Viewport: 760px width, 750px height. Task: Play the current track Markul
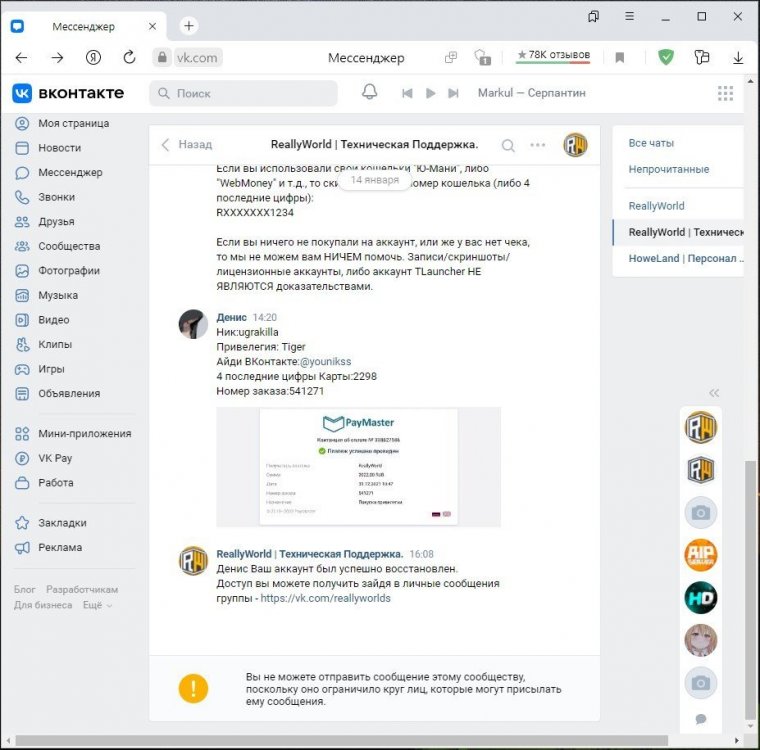pyautogui.click(x=430, y=93)
